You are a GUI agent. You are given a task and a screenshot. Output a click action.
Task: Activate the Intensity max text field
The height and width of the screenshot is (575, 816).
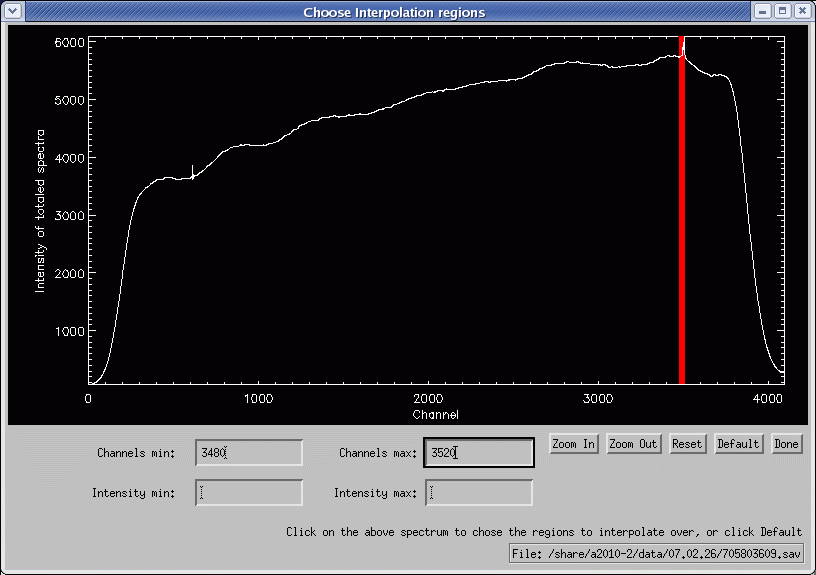coord(479,493)
